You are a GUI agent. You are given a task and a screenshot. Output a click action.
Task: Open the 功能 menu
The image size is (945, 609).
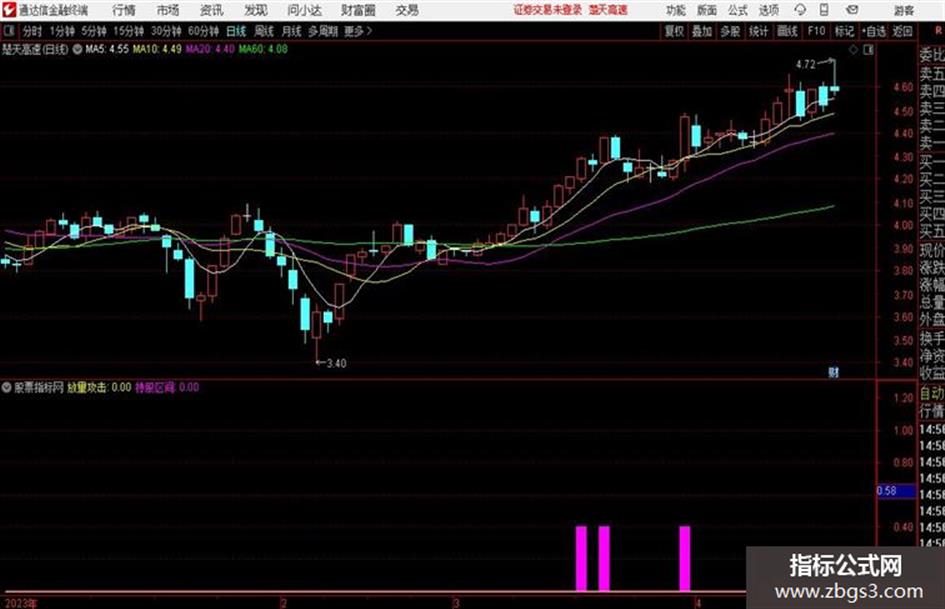pos(676,10)
